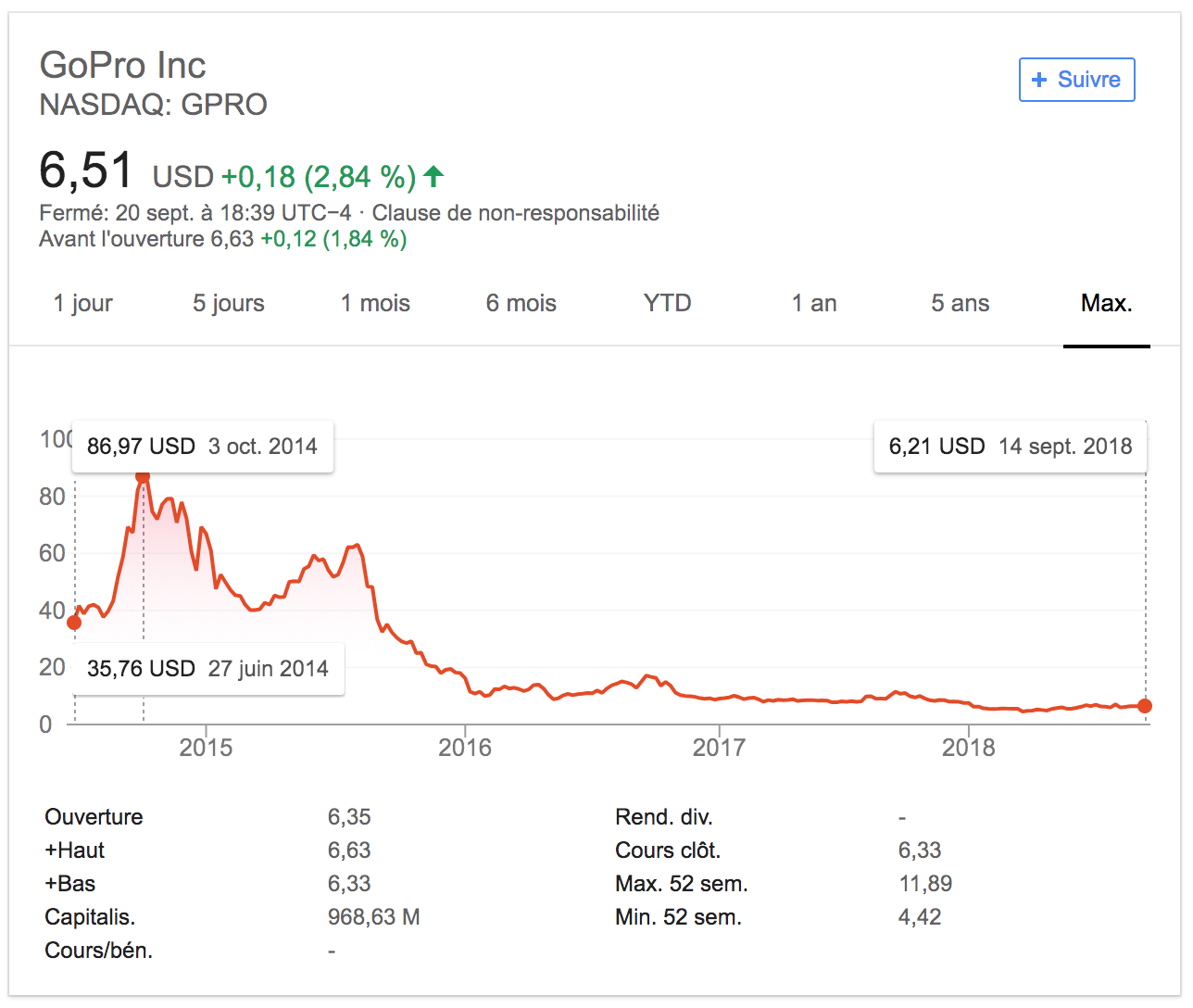This screenshot has height=1008, width=1193.
Task: Click the 2016 axis label
Action: 465,748
